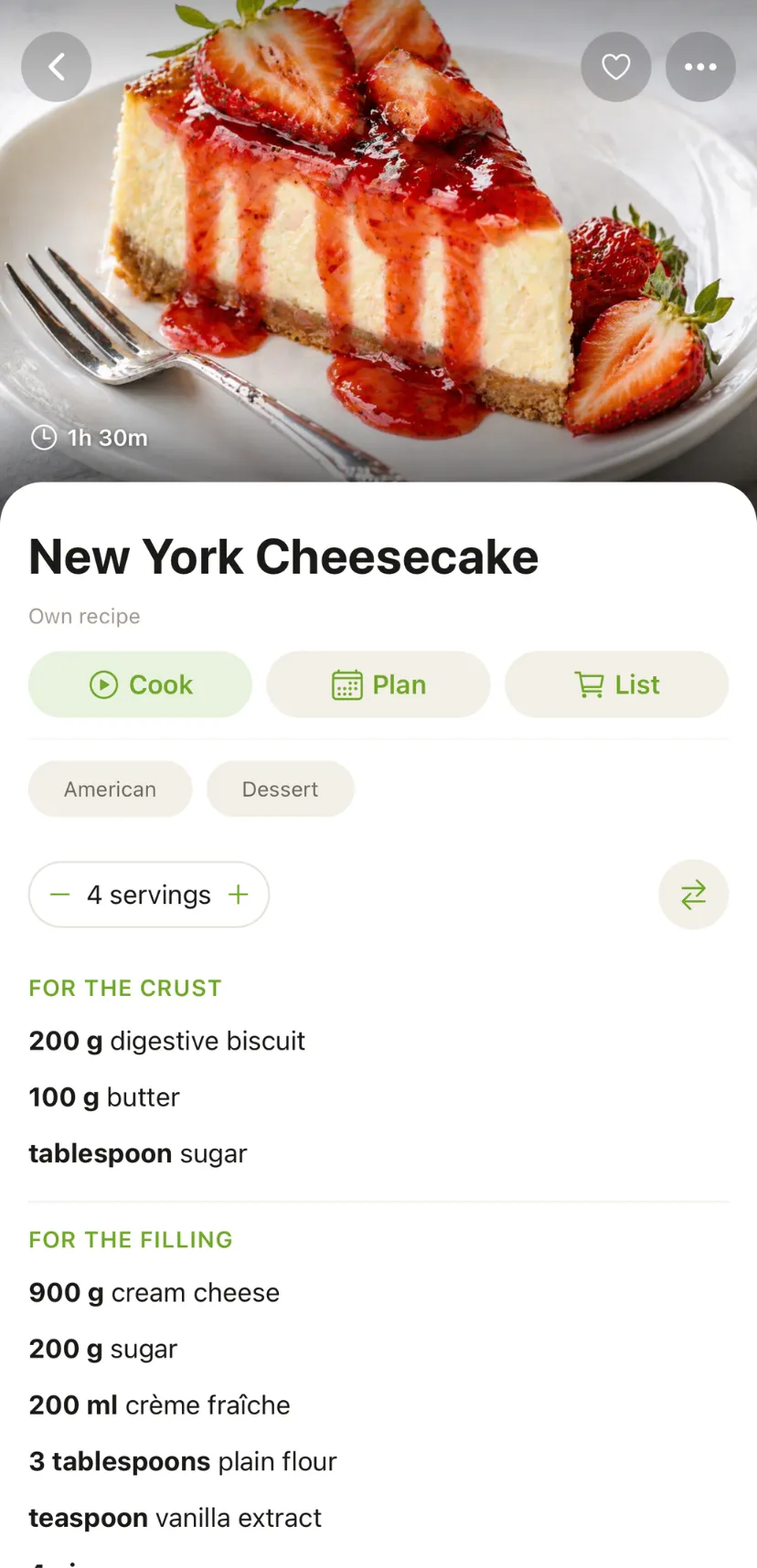
Task: Add ingredients to shopping List
Action: [616, 684]
